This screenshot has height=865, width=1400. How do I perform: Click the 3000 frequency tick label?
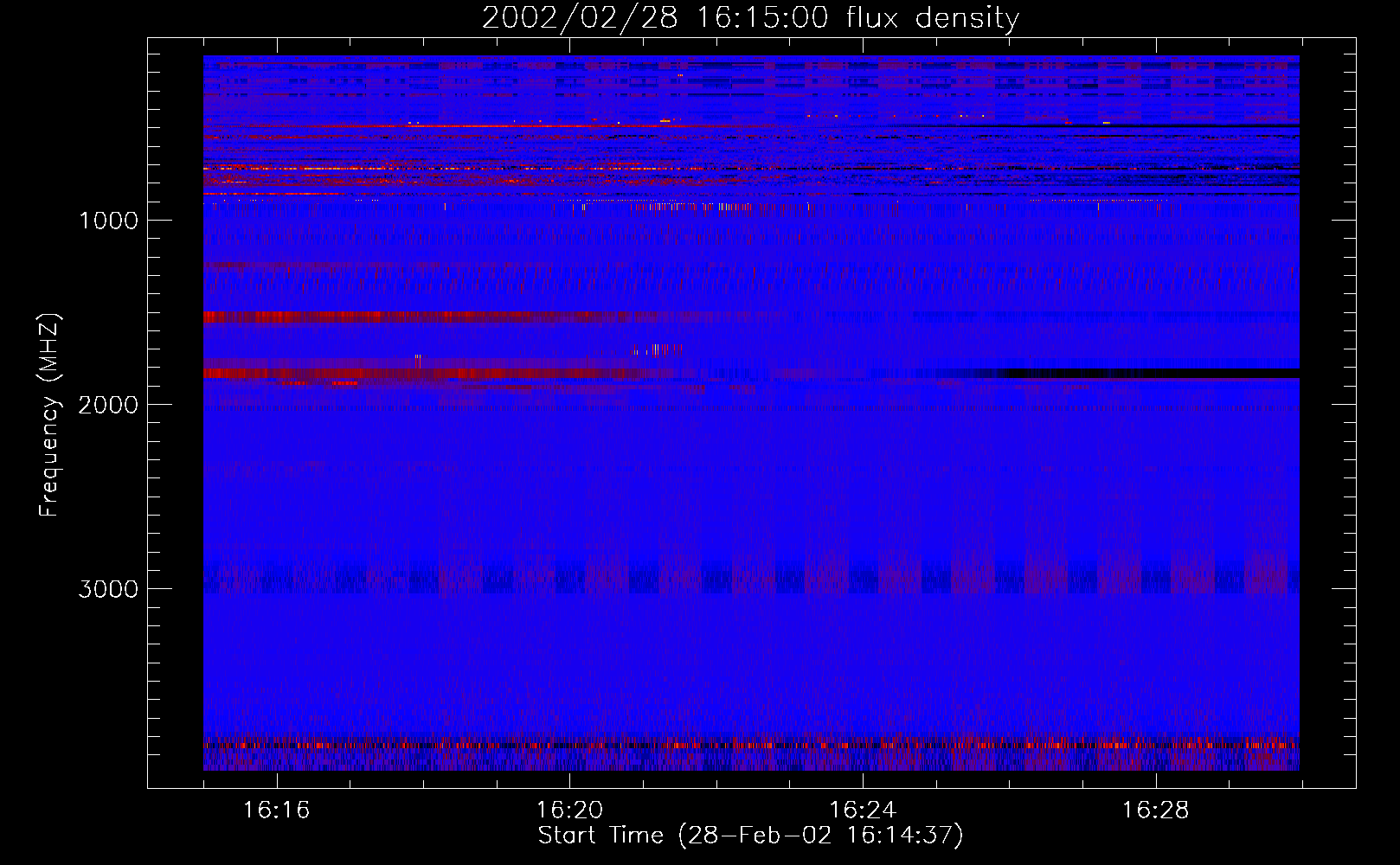tap(108, 589)
